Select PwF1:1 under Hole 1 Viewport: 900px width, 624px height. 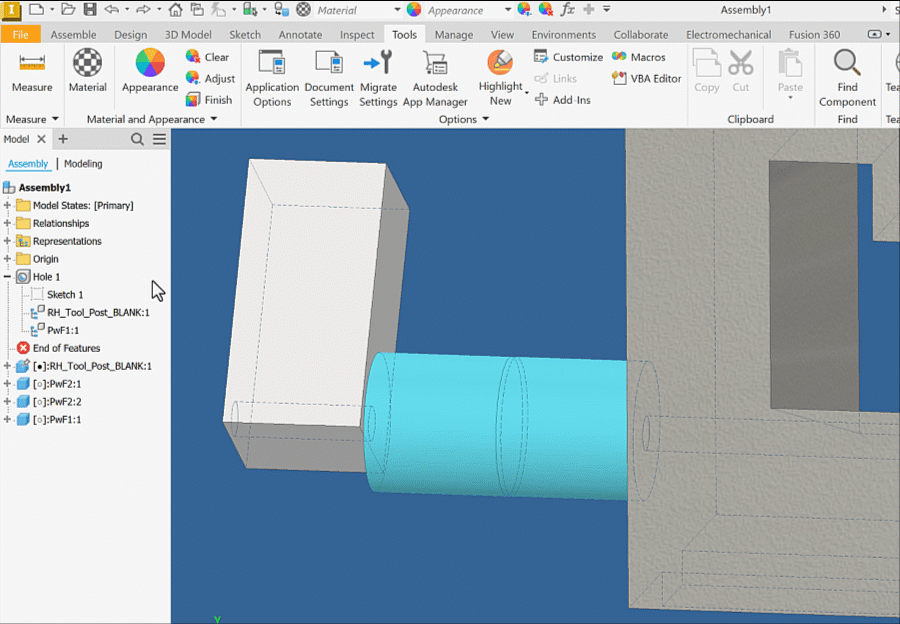click(63, 330)
